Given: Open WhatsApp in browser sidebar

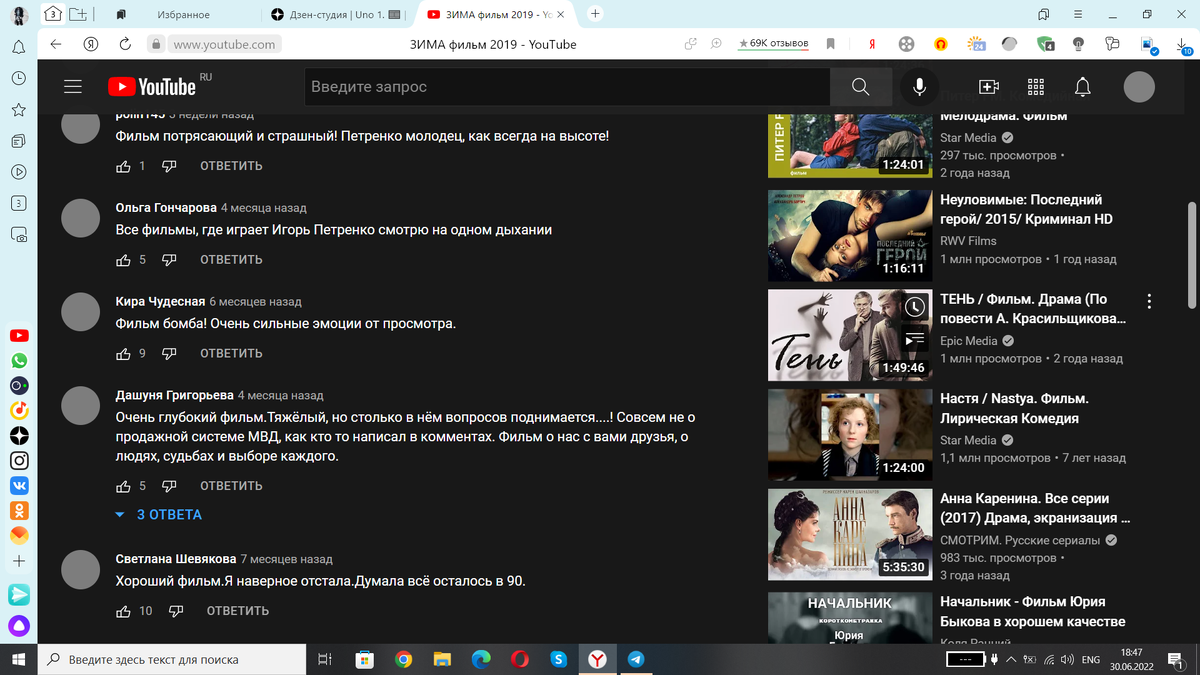Looking at the screenshot, I should [x=19, y=361].
